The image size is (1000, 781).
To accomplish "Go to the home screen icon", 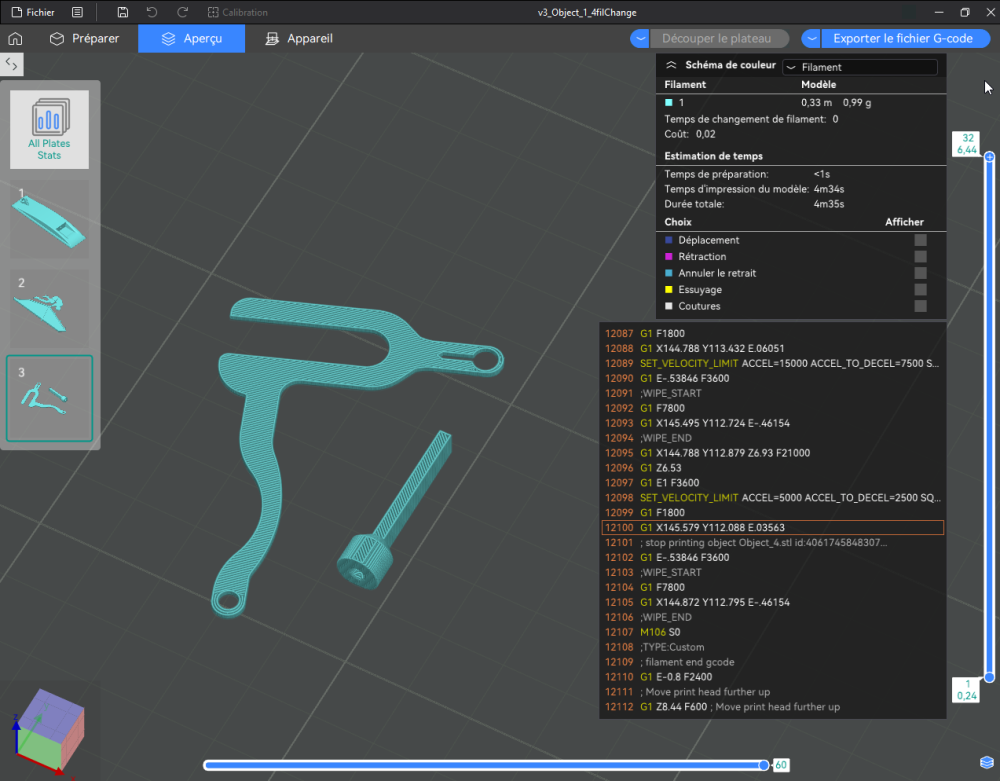I will click(x=15, y=38).
